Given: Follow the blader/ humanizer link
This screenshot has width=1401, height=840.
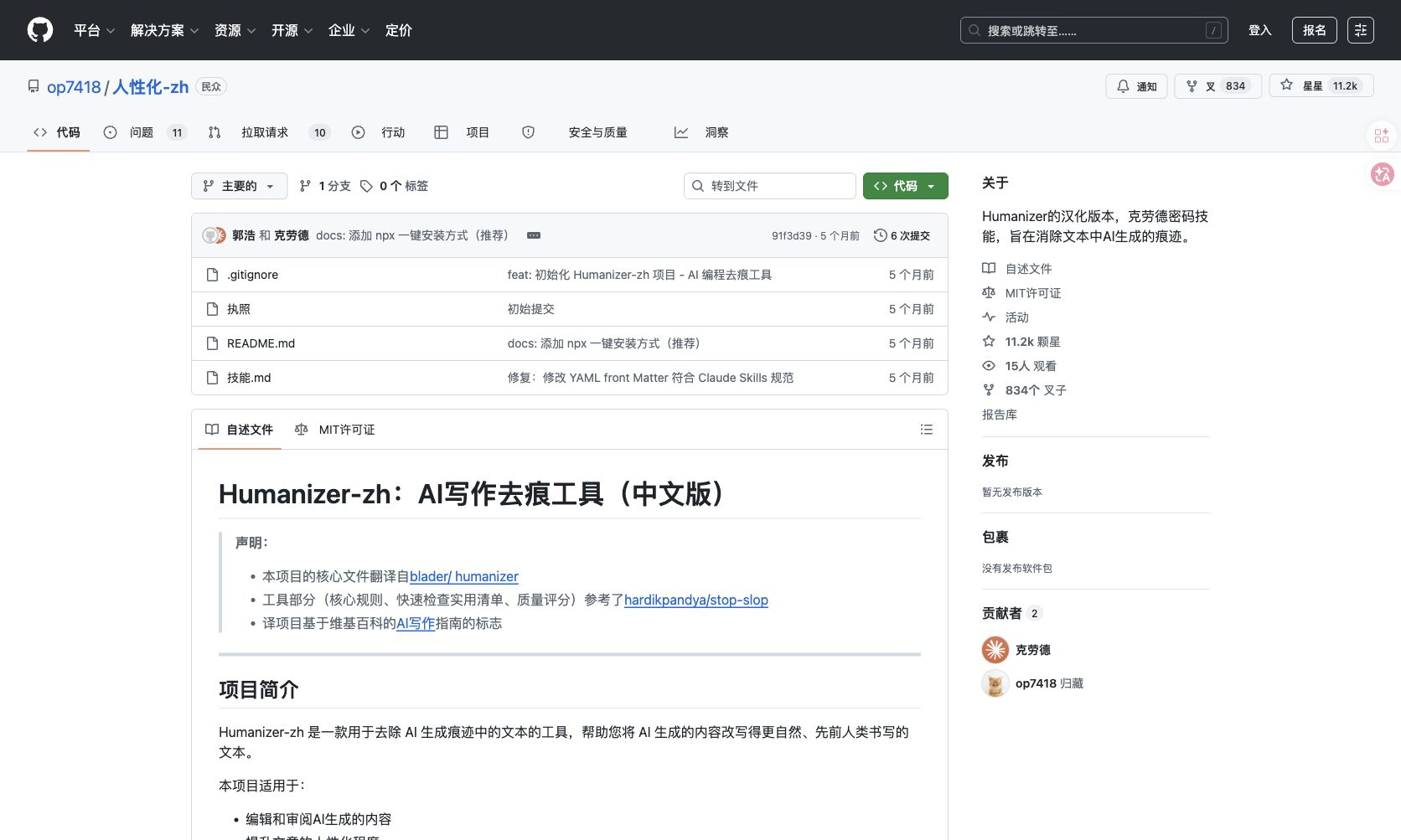Looking at the screenshot, I should point(463,576).
